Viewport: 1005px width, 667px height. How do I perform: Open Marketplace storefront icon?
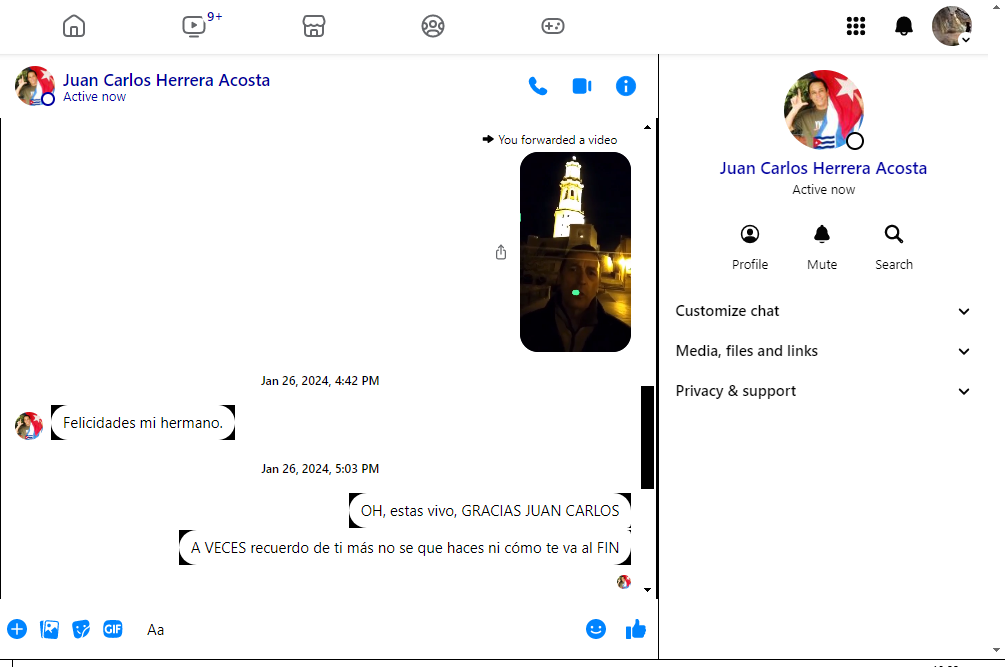point(313,26)
